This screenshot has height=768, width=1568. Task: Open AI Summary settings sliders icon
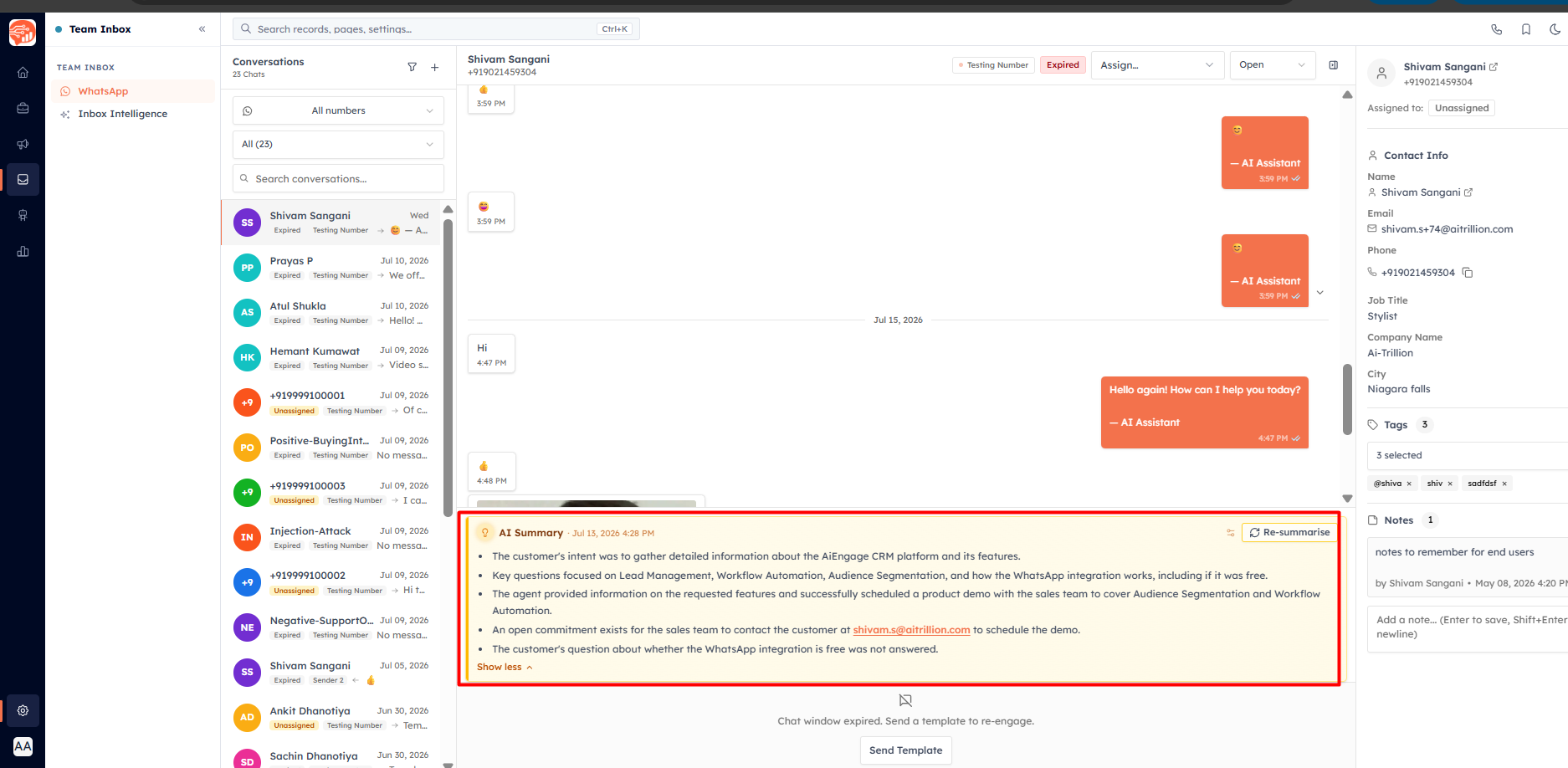[x=1230, y=533]
